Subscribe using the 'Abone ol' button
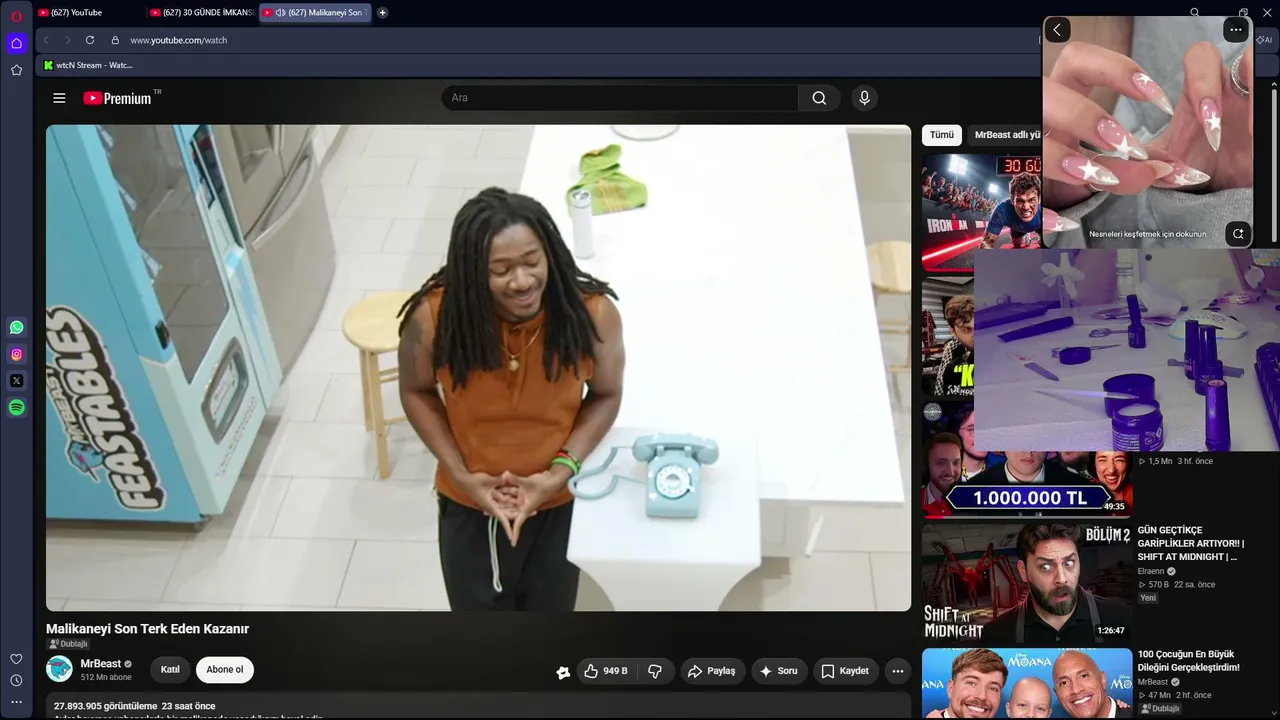1280x720 pixels. [225, 670]
